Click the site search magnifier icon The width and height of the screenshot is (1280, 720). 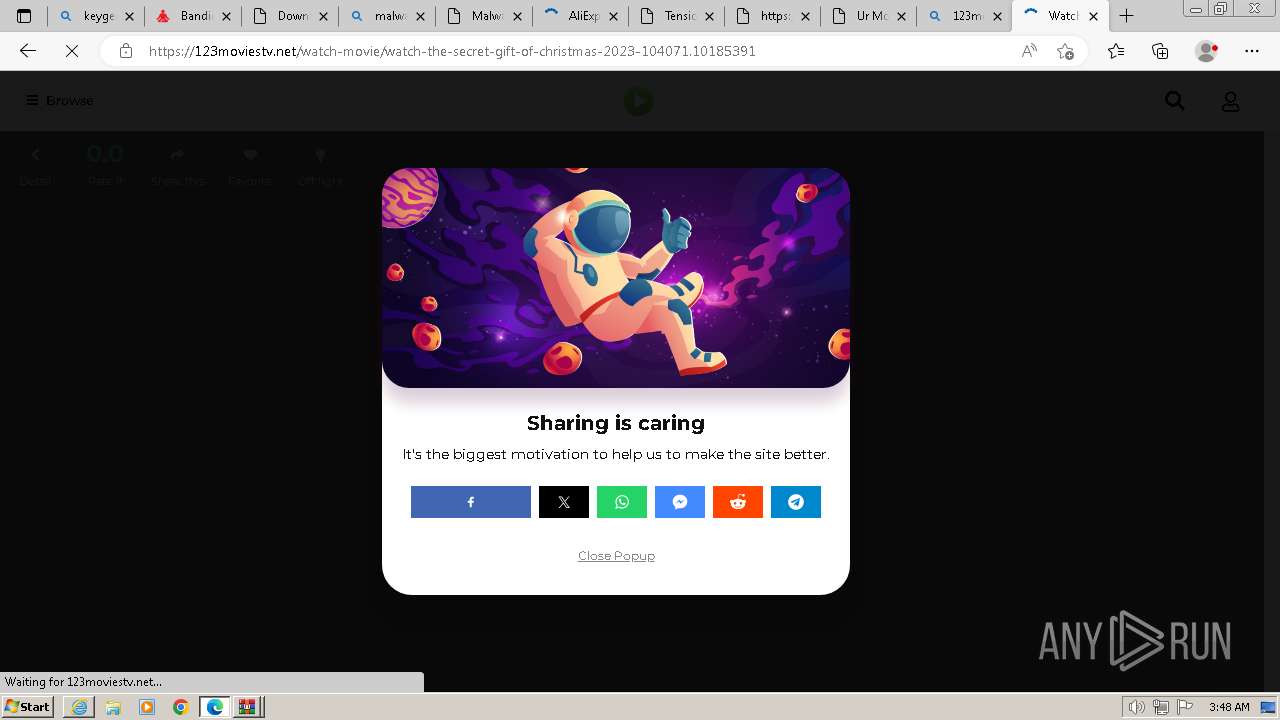1175,100
